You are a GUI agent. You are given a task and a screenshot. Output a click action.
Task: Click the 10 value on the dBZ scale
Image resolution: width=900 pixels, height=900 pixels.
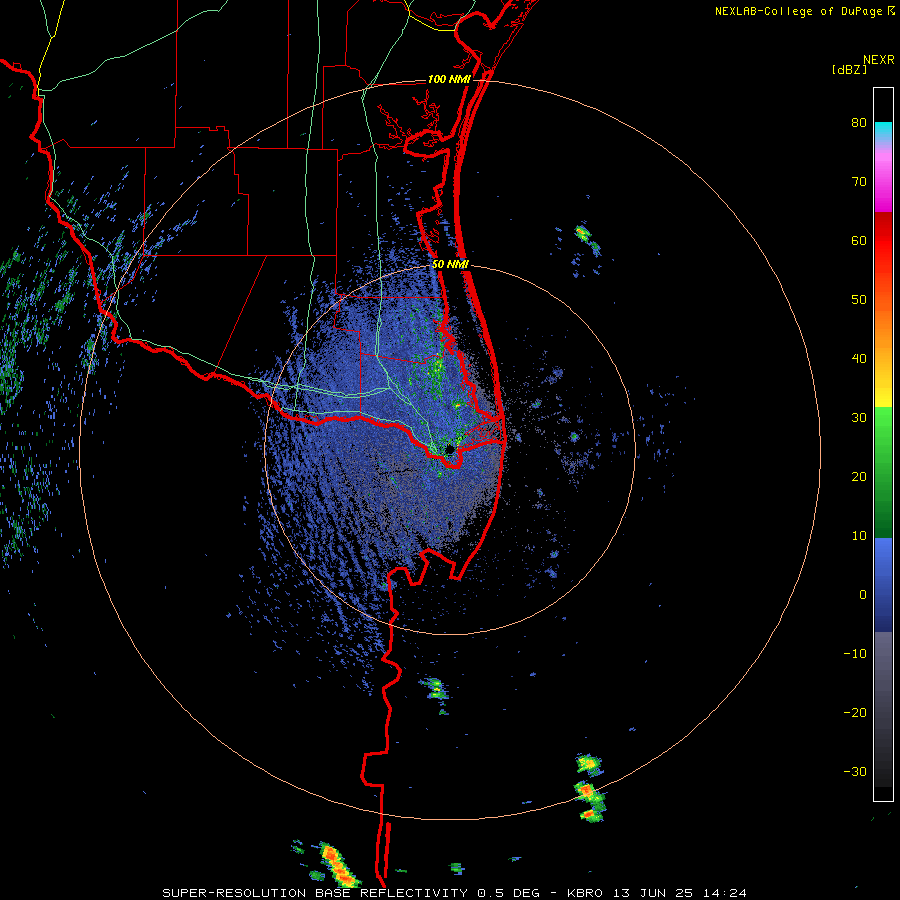click(x=859, y=536)
